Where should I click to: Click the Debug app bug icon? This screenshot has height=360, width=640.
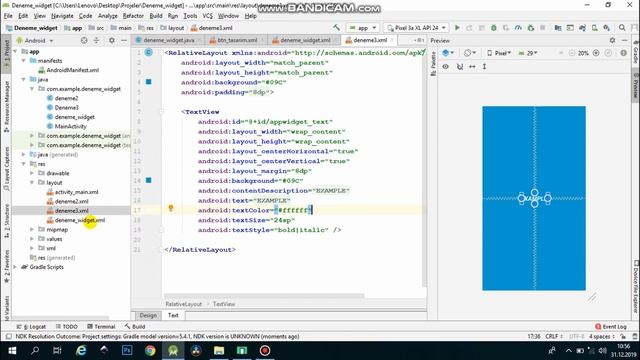click(x=493, y=28)
